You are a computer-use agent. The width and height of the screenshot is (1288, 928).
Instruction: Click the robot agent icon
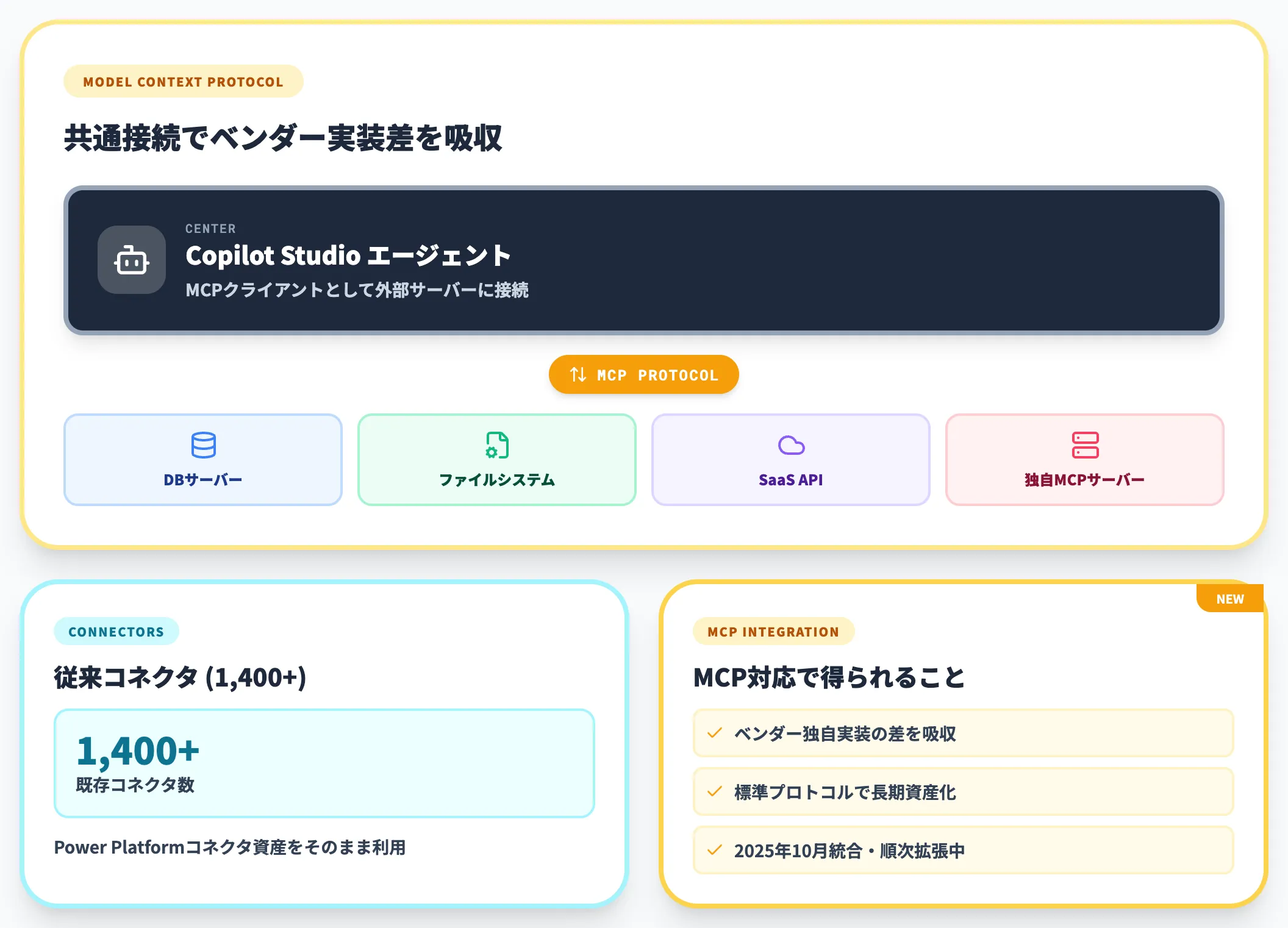click(x=132, y=260)
